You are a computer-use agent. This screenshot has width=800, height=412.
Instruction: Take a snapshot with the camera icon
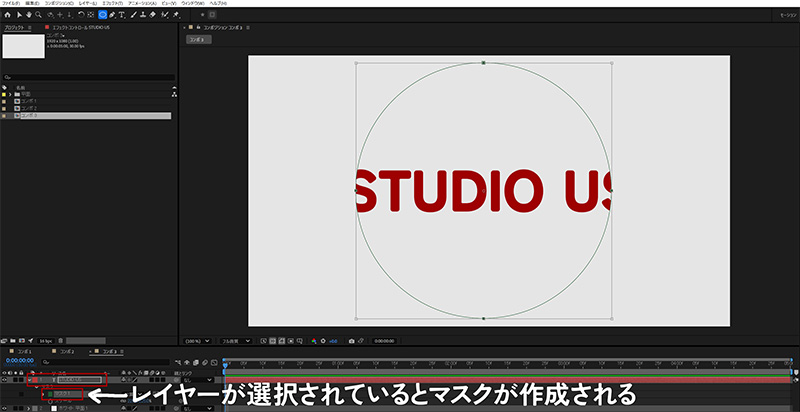point(352,341)
